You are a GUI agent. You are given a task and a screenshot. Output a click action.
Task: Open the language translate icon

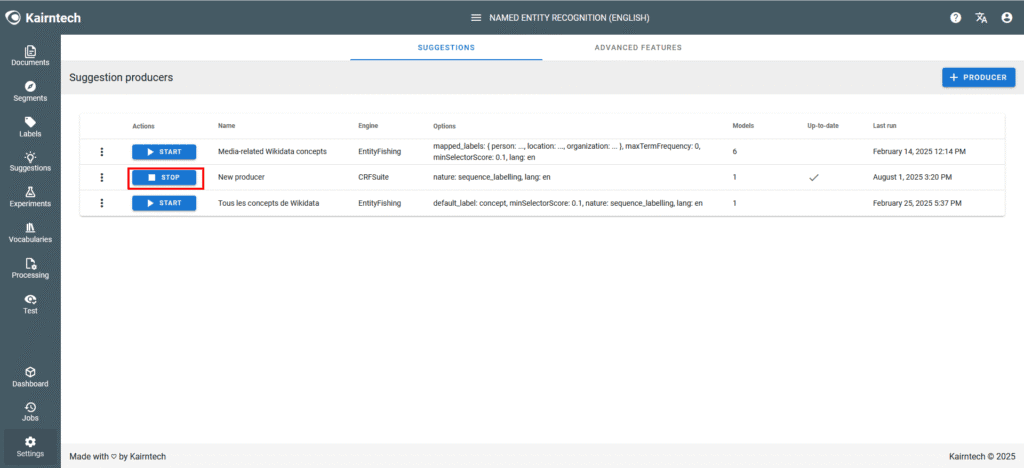click(981, 18)
